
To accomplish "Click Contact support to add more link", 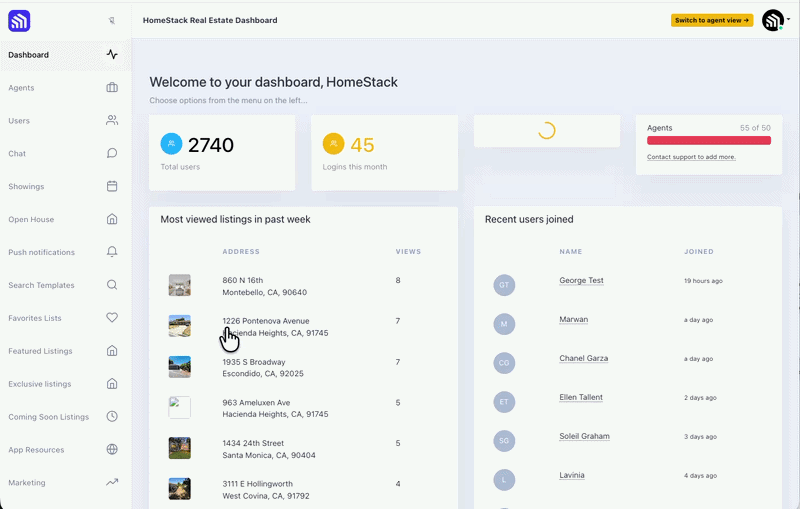I will [x=691, y=157].
